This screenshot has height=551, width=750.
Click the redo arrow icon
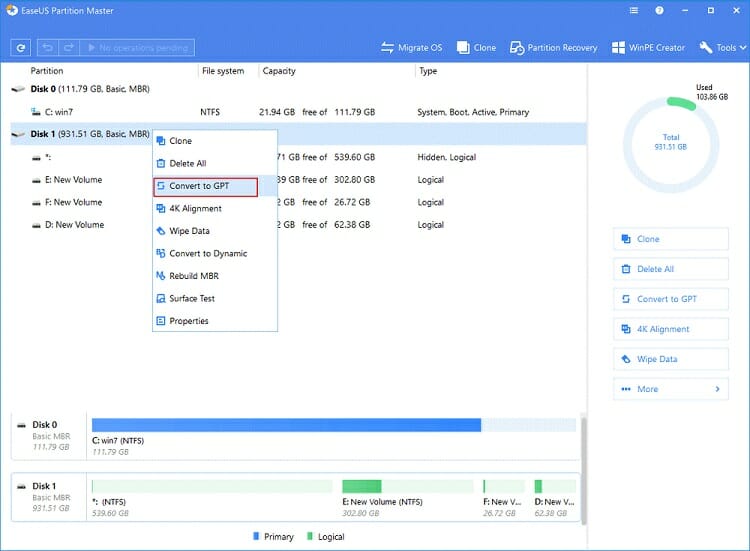coord(67,47)
